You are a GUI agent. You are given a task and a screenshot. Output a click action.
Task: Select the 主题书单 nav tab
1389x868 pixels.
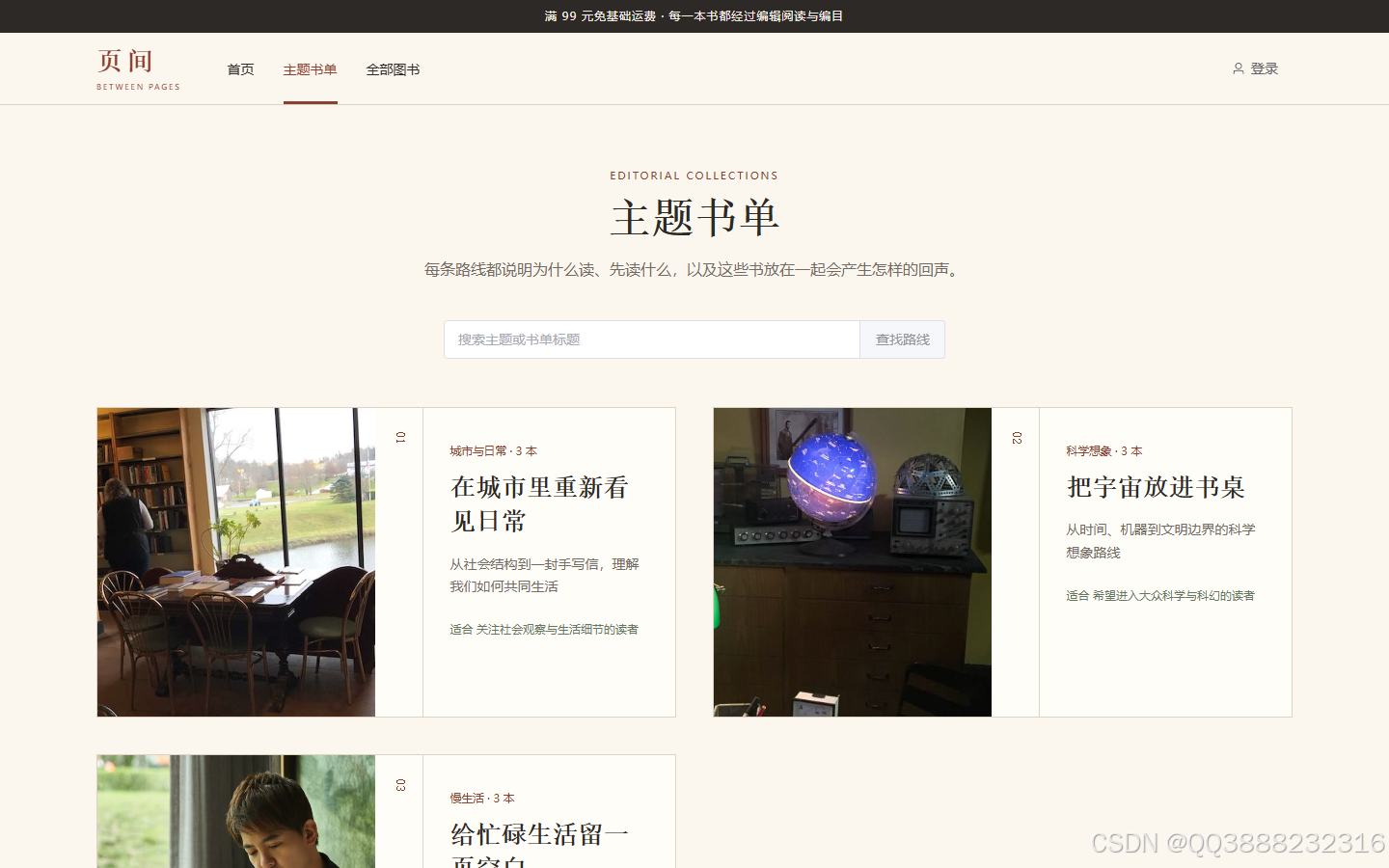coord(310,69)
